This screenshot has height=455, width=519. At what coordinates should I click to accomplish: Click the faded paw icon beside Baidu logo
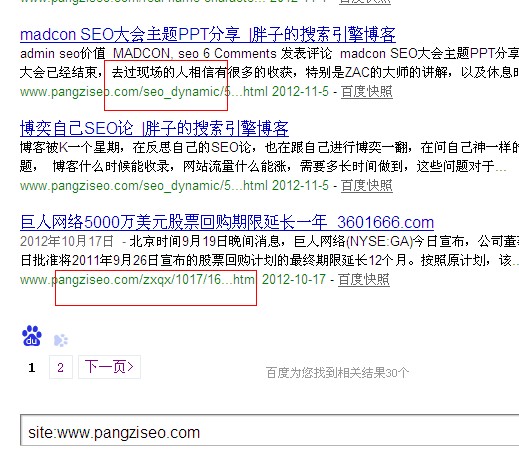pyautogui.click(x=61, y=340)
